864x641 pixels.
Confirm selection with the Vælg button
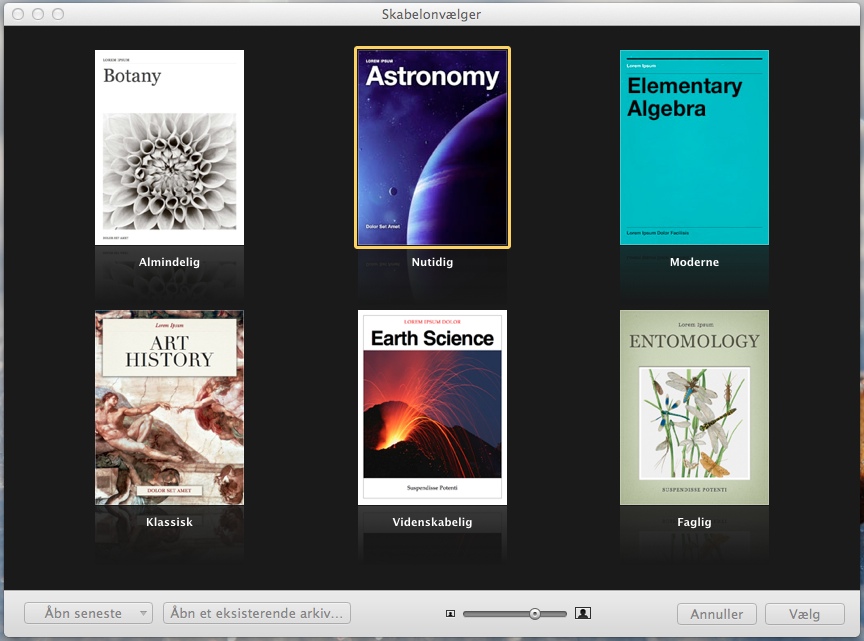(804, 614)
